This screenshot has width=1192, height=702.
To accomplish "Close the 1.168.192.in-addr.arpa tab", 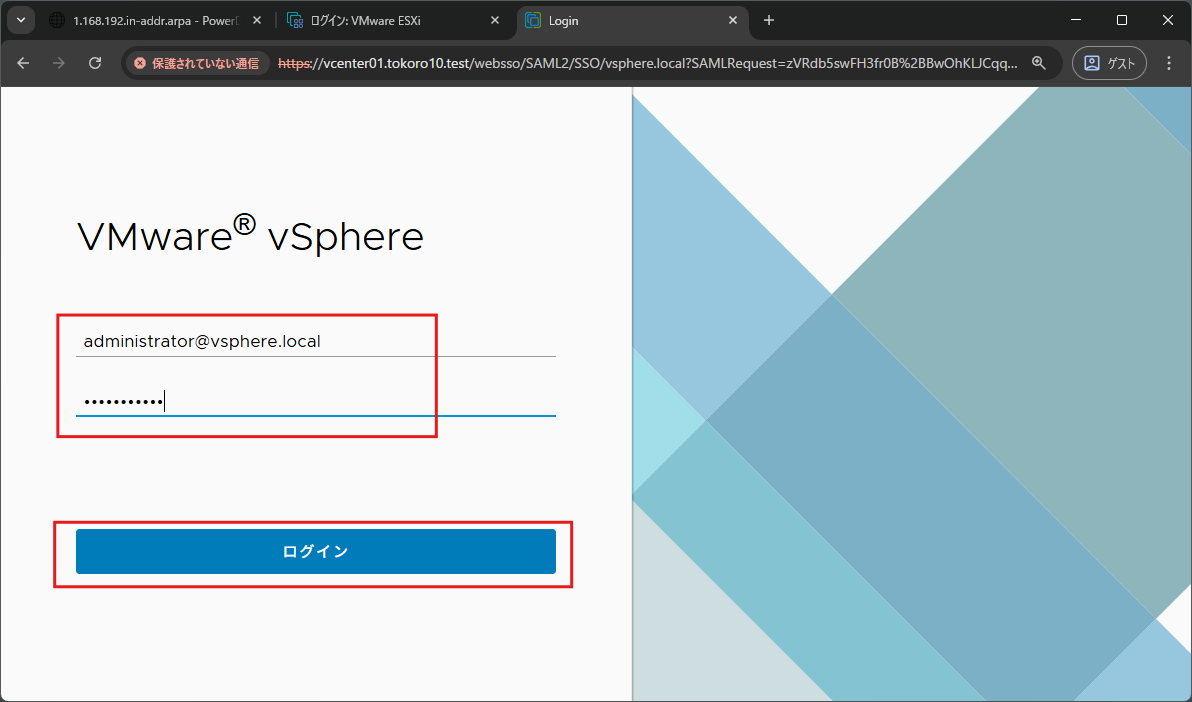I will [x=257, y=21].
